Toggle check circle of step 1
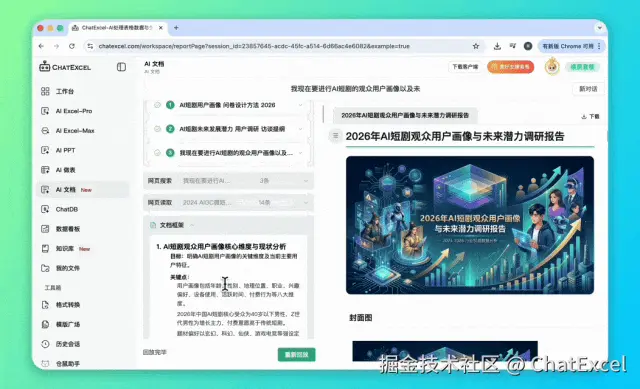 point(157,105)
